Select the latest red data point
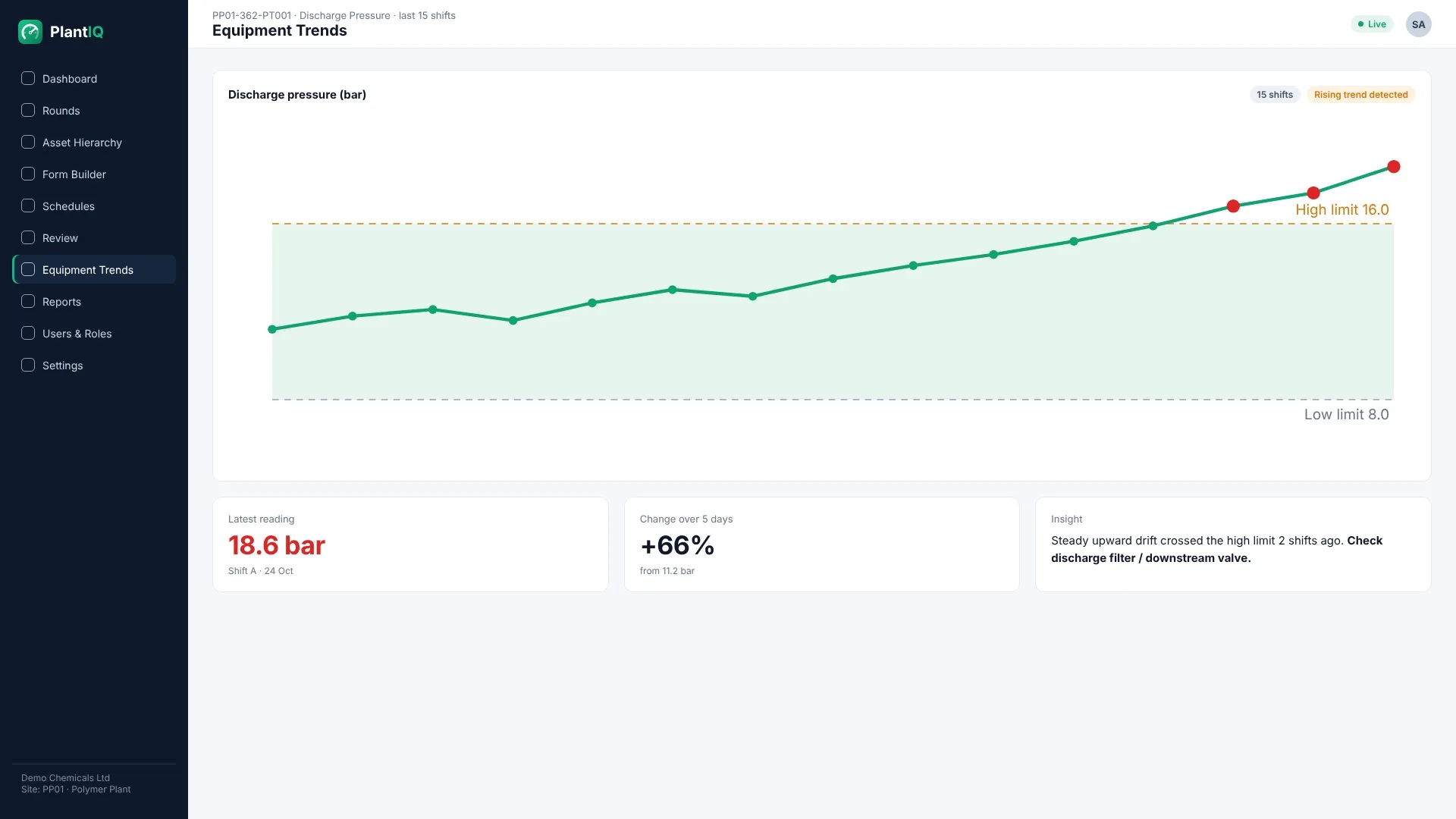The image size is (1456, 819). [x=1394, y=167]
